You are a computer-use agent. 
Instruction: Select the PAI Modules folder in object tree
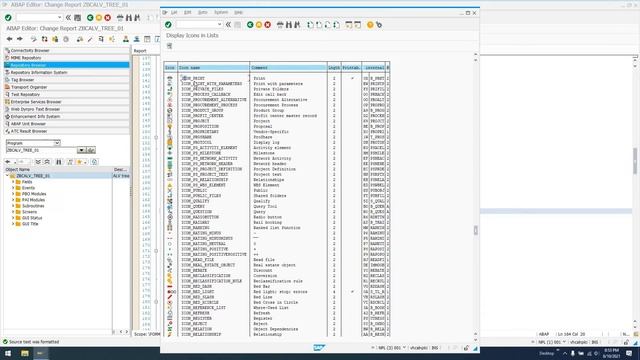click(x=33, y=200)
